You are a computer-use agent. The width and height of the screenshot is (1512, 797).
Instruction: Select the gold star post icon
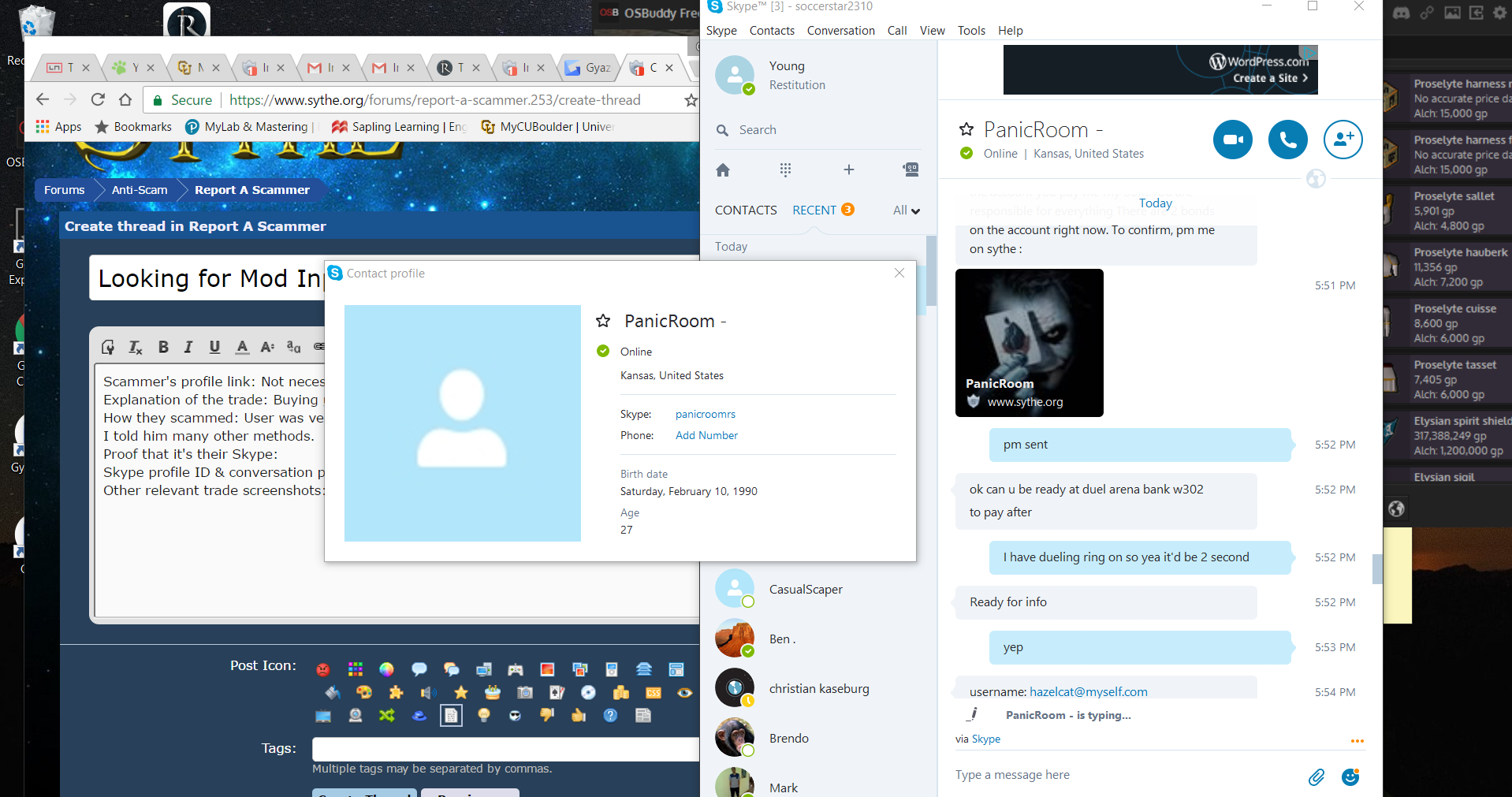[460, 692]
